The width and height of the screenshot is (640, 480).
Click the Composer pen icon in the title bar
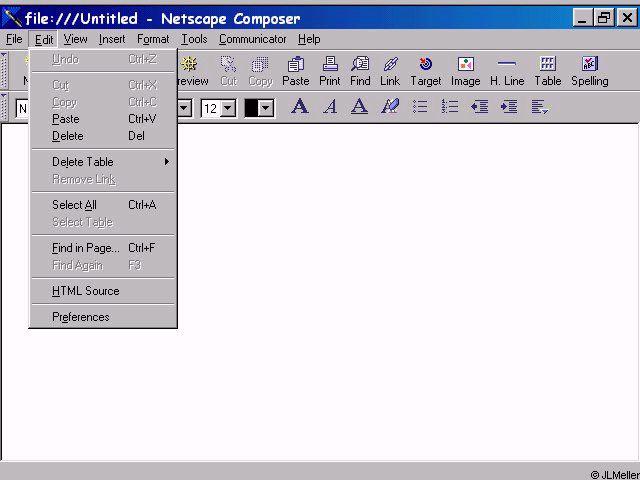pyautogui.click(x=12, y=18)
